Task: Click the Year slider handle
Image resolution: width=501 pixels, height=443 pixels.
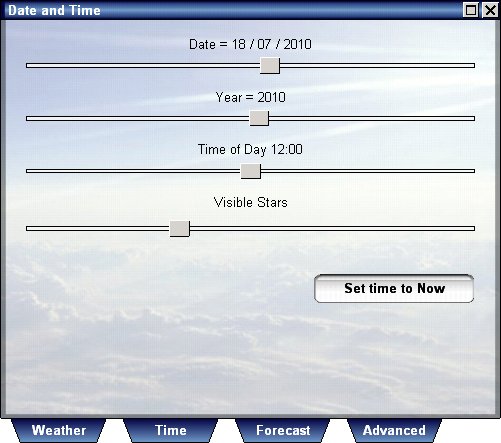Action: [259, 118]
